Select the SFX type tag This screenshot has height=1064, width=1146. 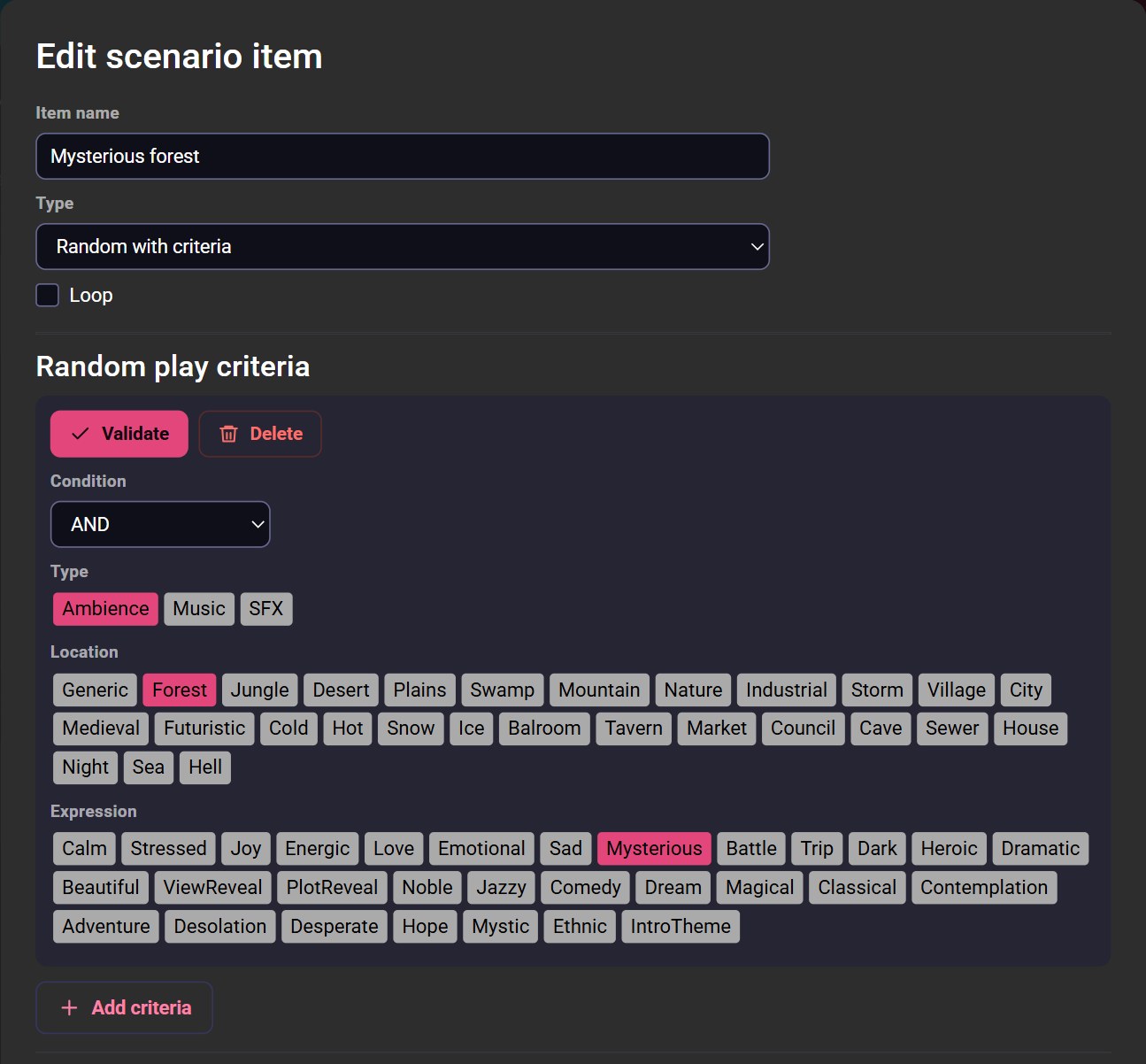point(266,609)
